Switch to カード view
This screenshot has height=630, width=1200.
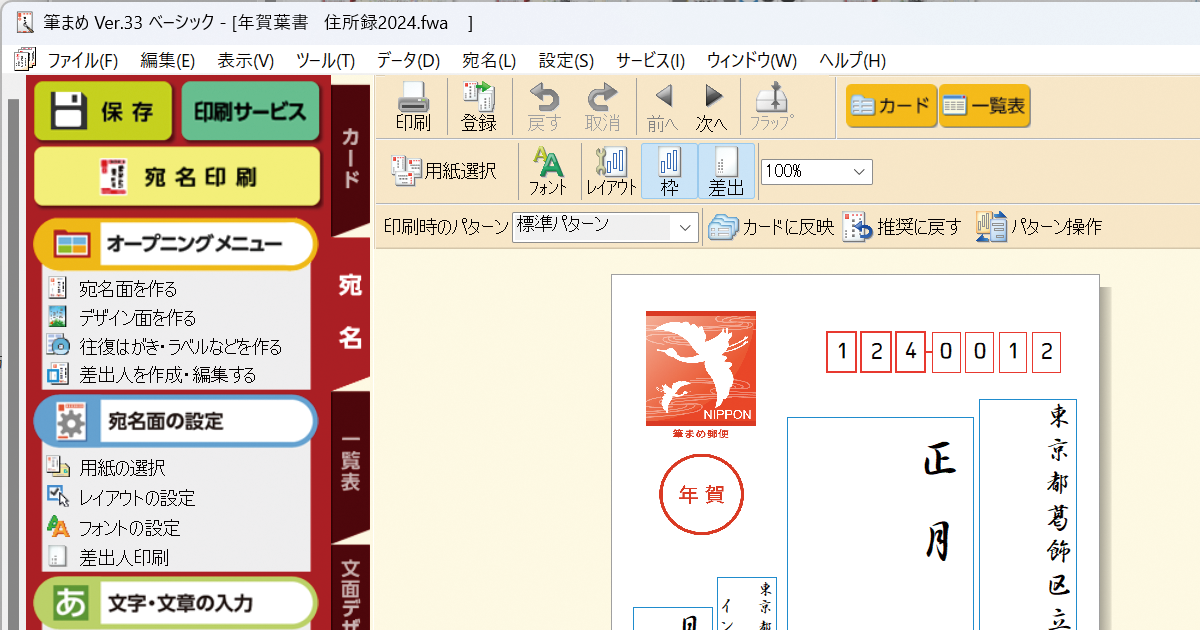[891, 106]
